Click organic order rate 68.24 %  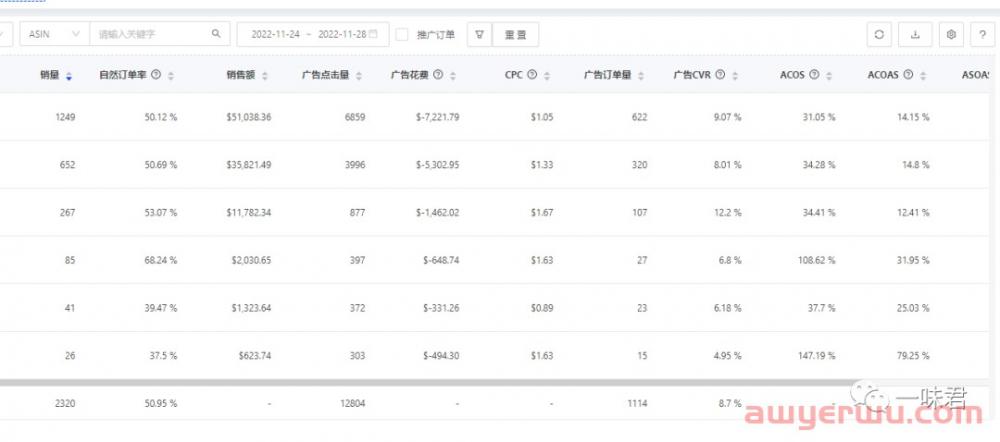(x=161, y=260)
